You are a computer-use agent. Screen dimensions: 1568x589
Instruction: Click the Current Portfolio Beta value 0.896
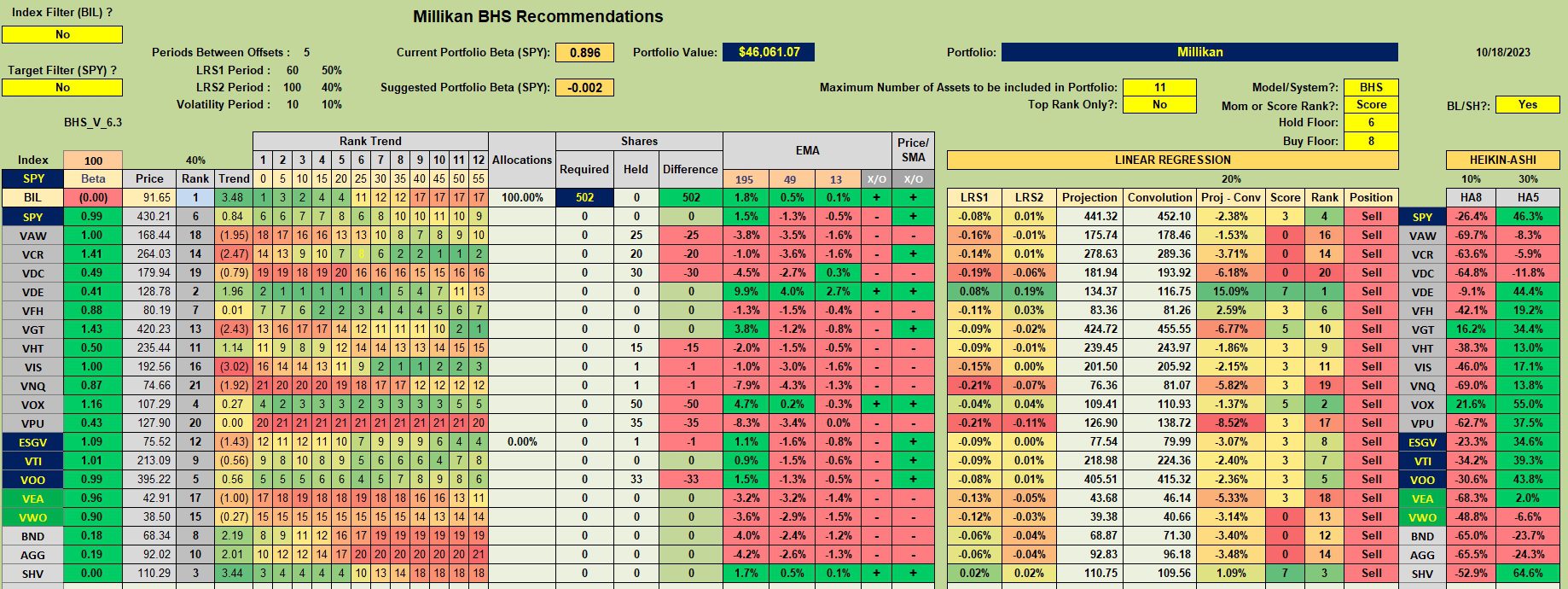pyautogui.click(x=584, y=52)
